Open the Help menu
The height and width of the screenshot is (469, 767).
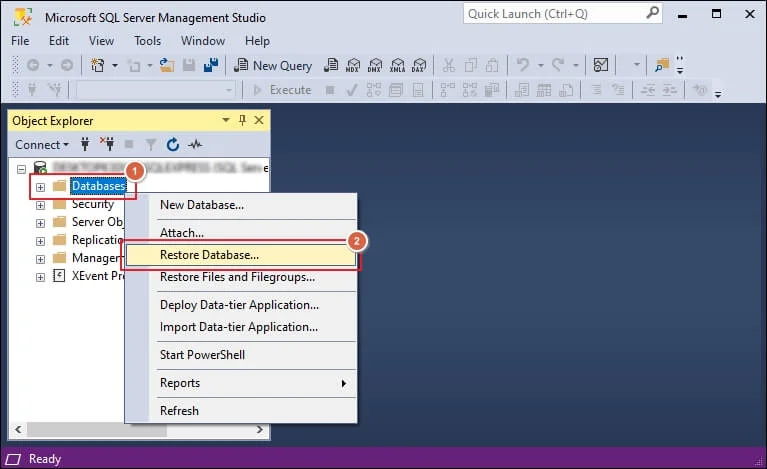pyautogui.click(x=257, y=41)
